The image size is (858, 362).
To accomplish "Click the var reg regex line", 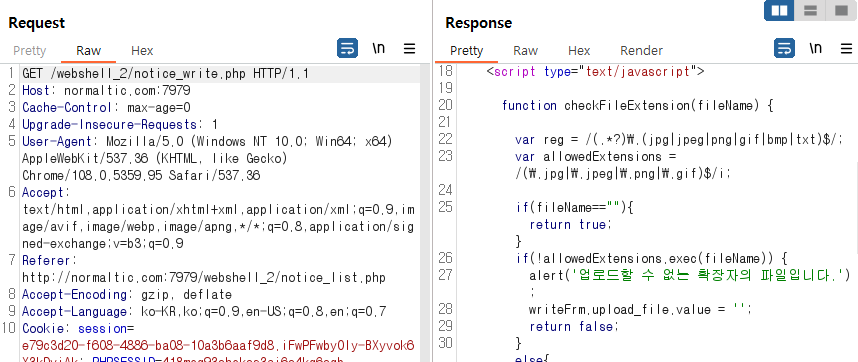I will pyautogui.click(x=679, y=139).
